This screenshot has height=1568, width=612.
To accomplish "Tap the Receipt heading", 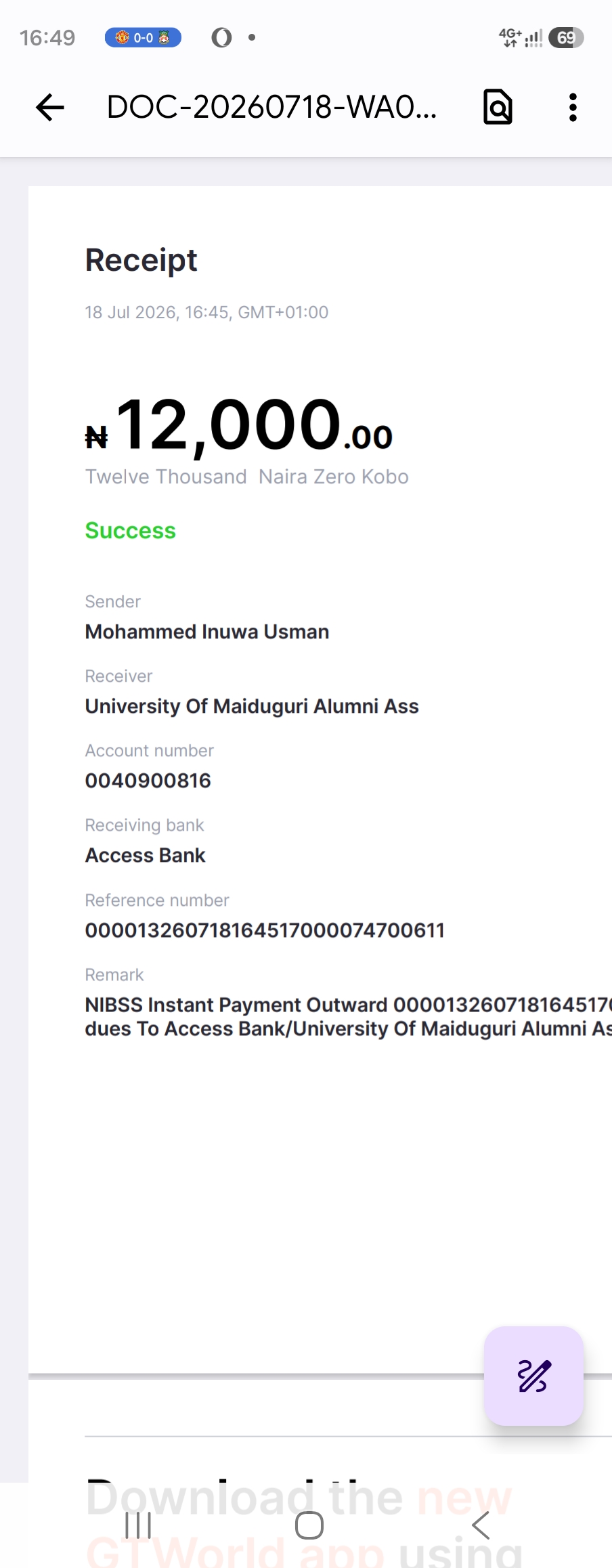I will click(x=141, y=260).
